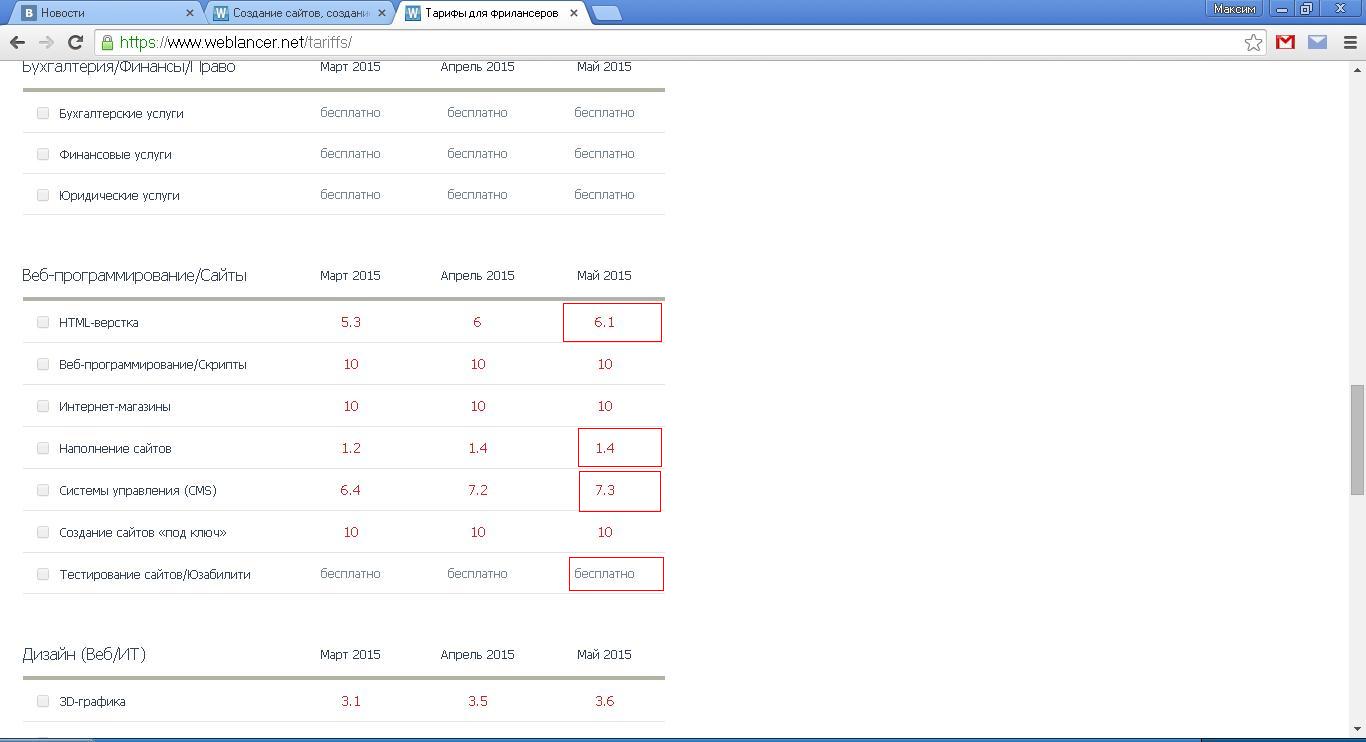Click the vertical scrollbar thumb

1357,439
